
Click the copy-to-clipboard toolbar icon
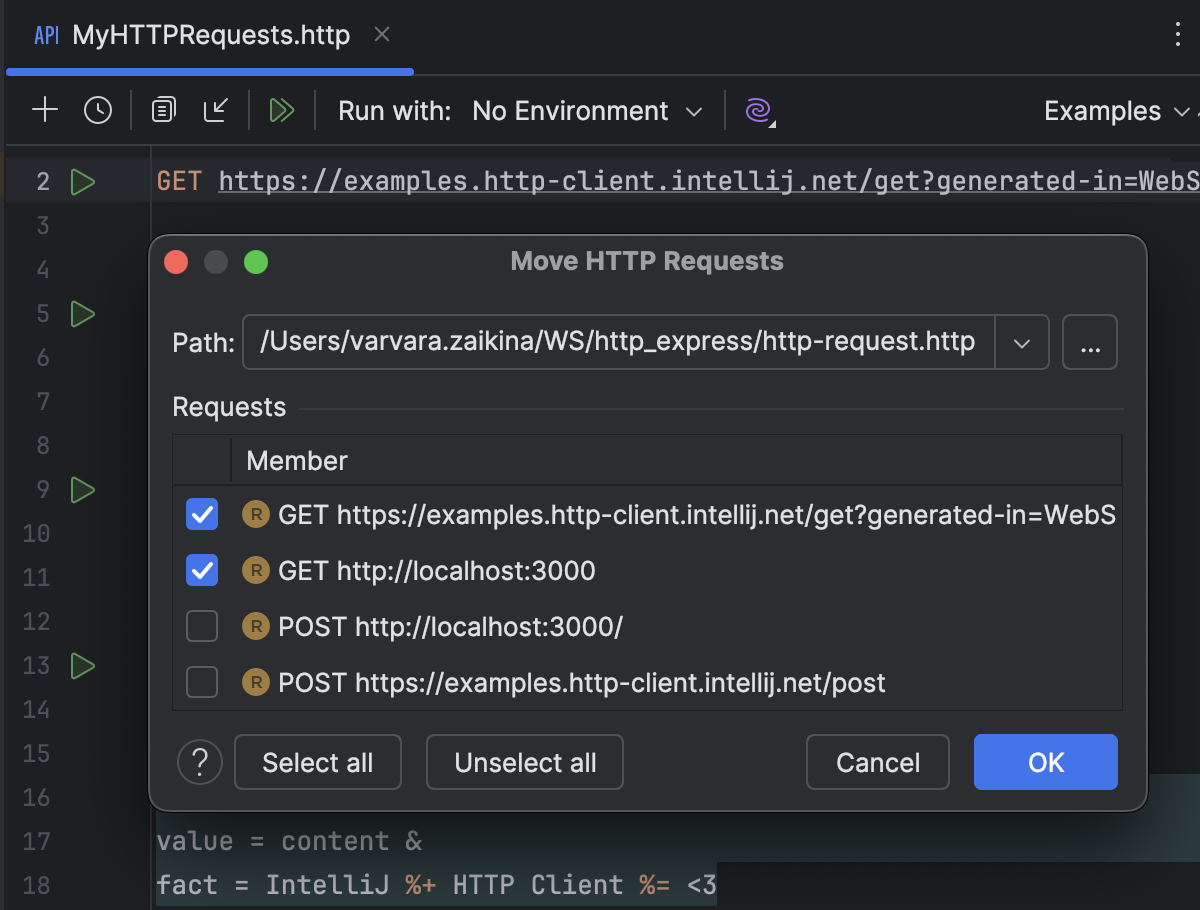162,110
